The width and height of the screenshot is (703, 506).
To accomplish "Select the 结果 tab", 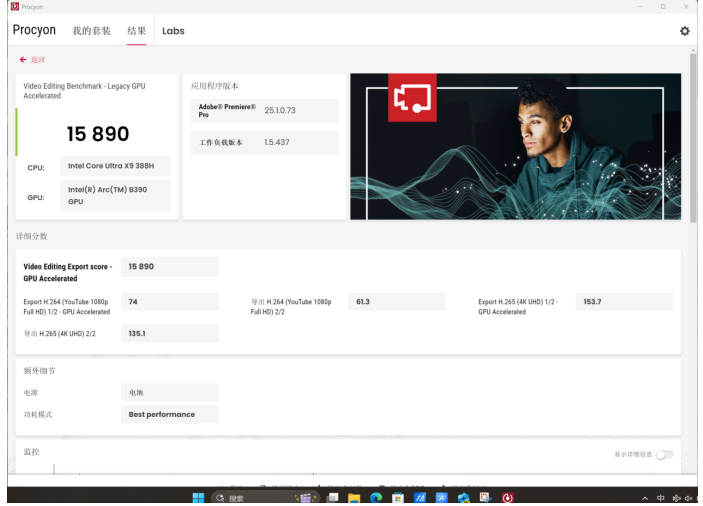I will 136,31.
